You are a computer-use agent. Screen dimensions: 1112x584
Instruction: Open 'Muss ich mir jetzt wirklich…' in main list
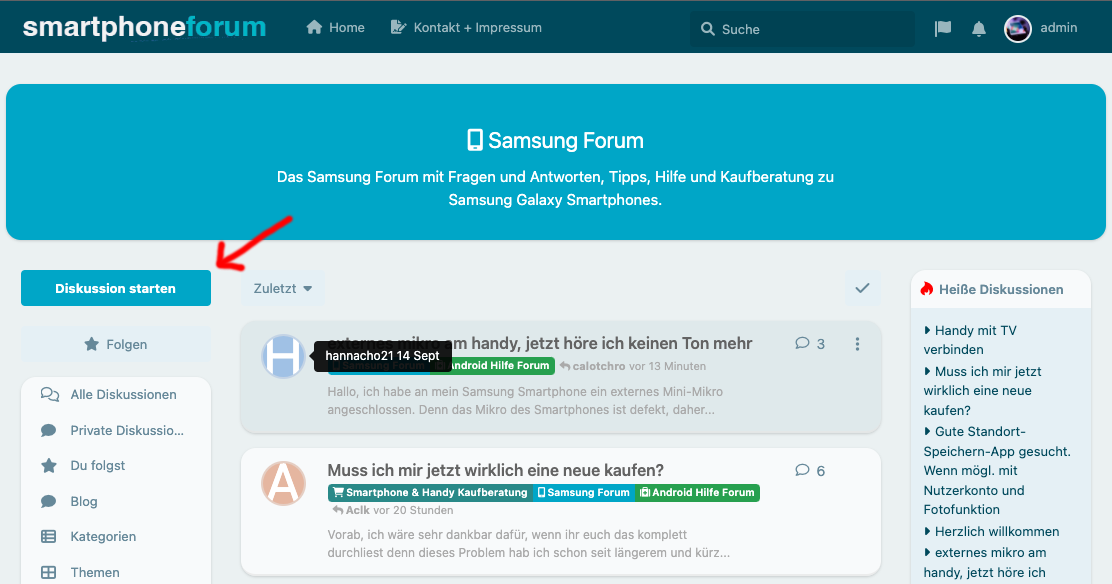pos(496,470)
